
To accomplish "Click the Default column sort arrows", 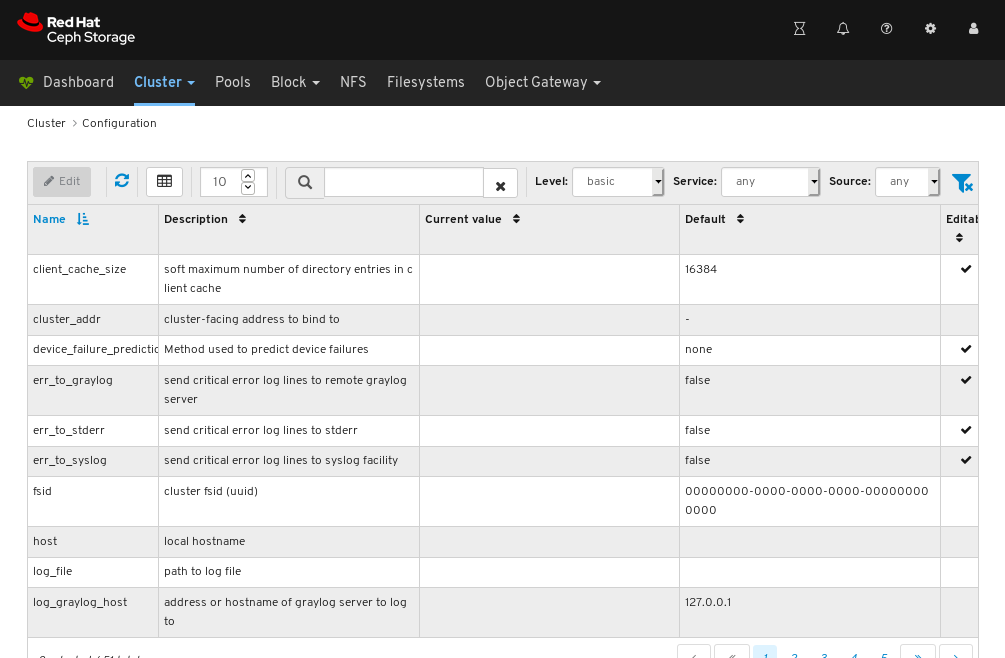I will (740, 219).
